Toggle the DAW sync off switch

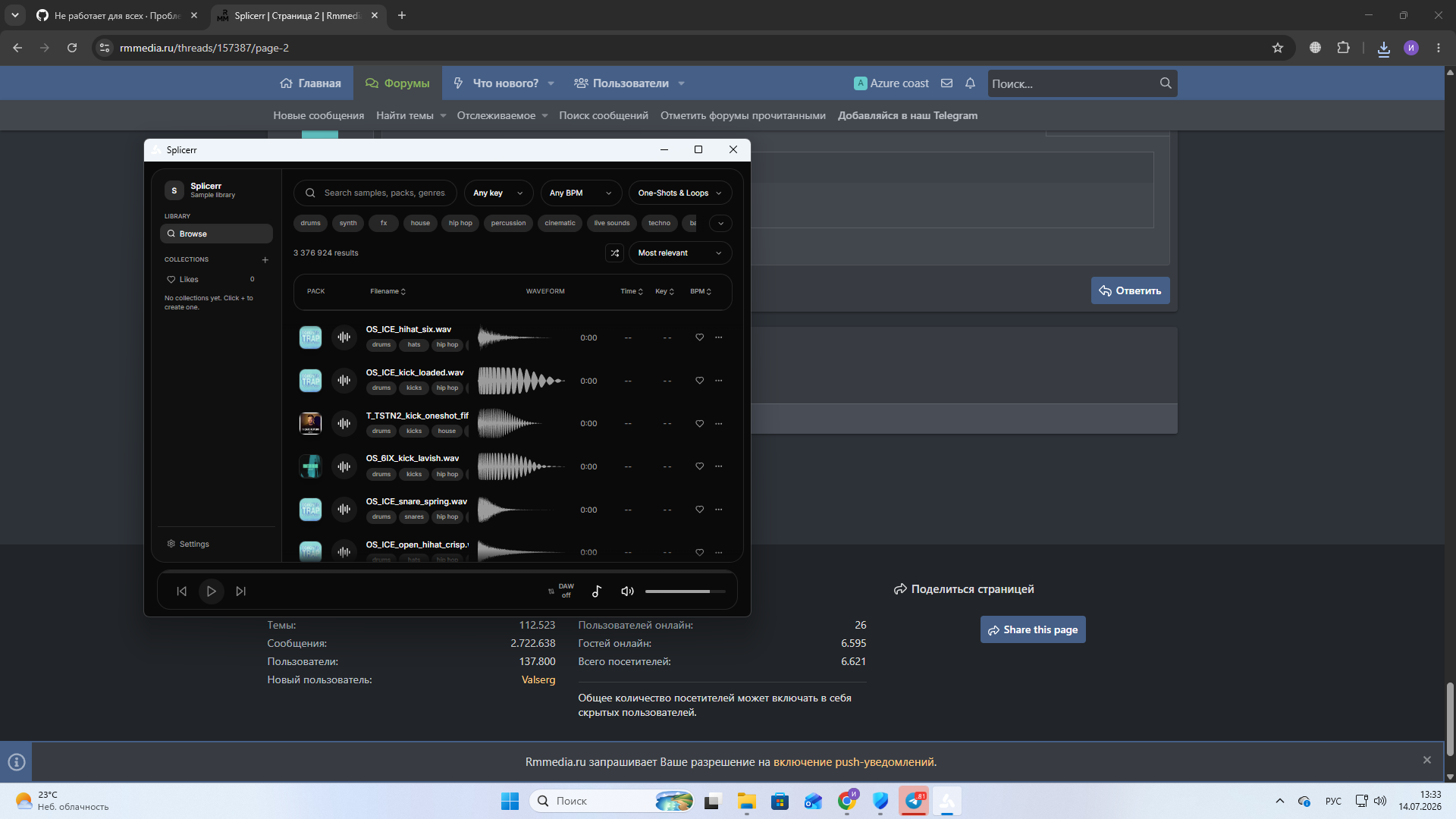(562, 591)
